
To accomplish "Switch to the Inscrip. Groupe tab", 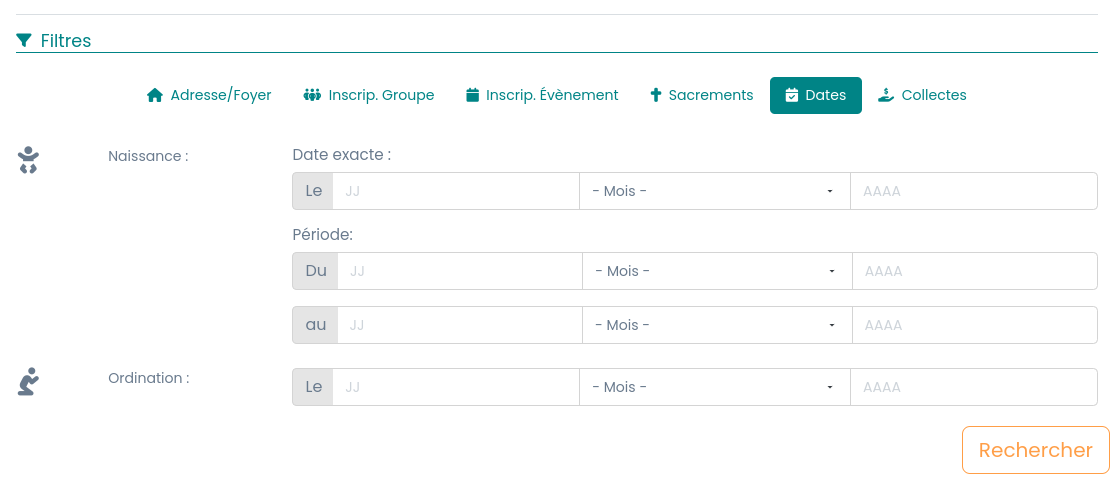I will point(368,95).
